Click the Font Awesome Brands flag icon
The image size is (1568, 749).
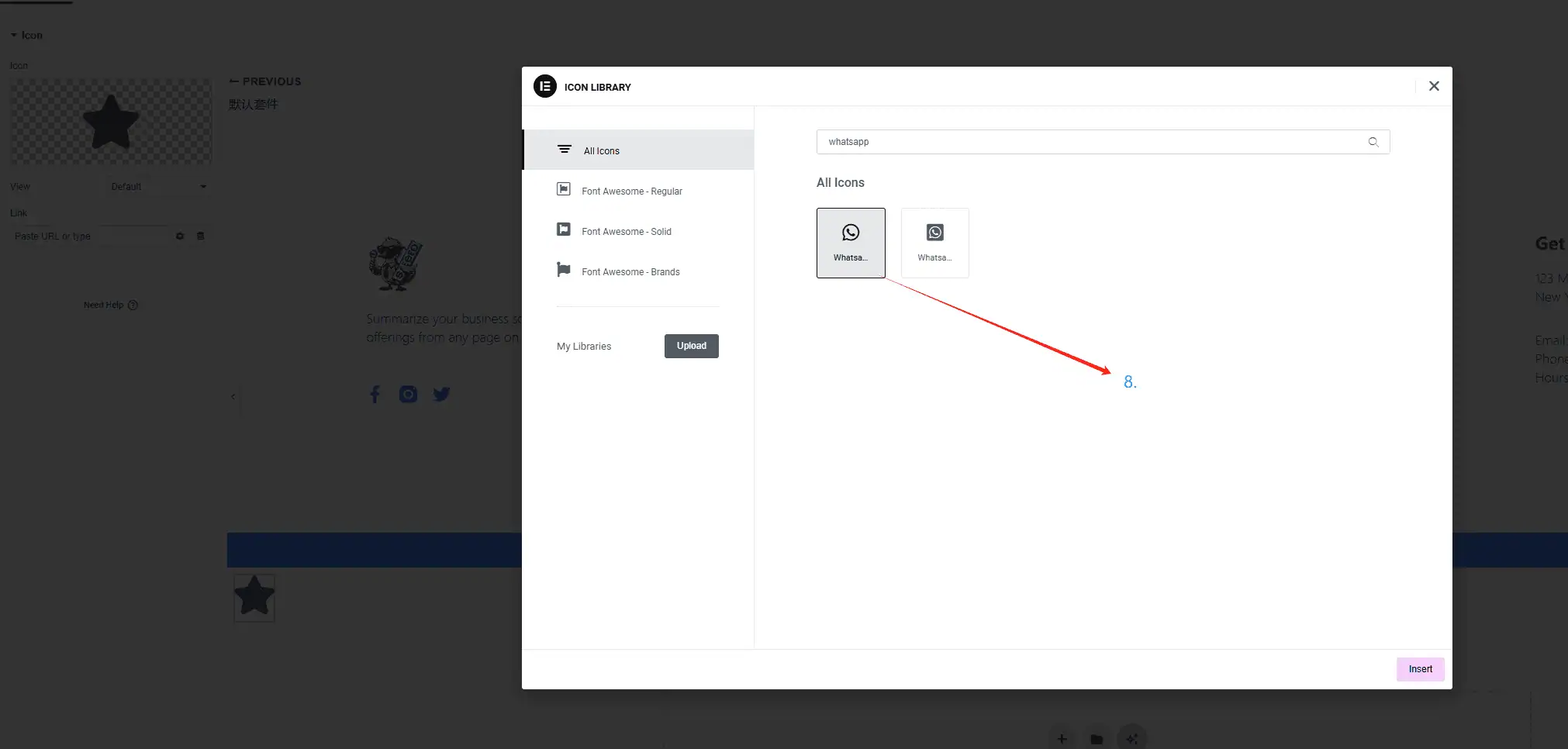(x=564, y=269)
